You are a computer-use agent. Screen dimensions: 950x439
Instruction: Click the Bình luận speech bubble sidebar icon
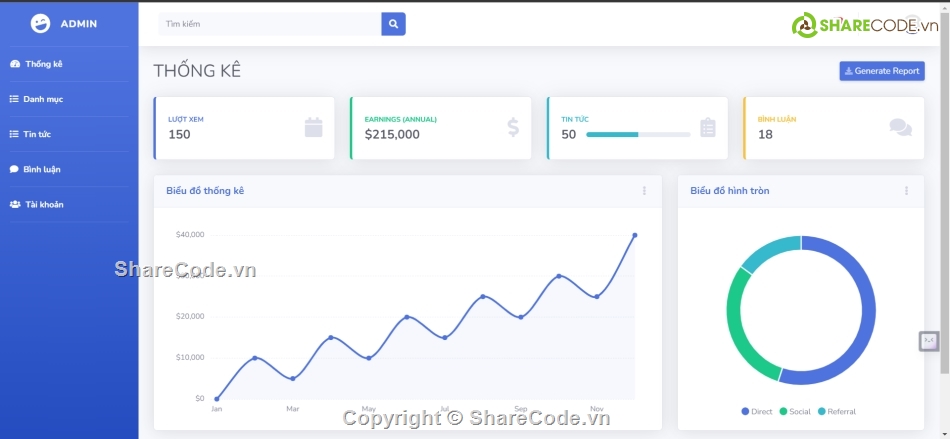14,170
